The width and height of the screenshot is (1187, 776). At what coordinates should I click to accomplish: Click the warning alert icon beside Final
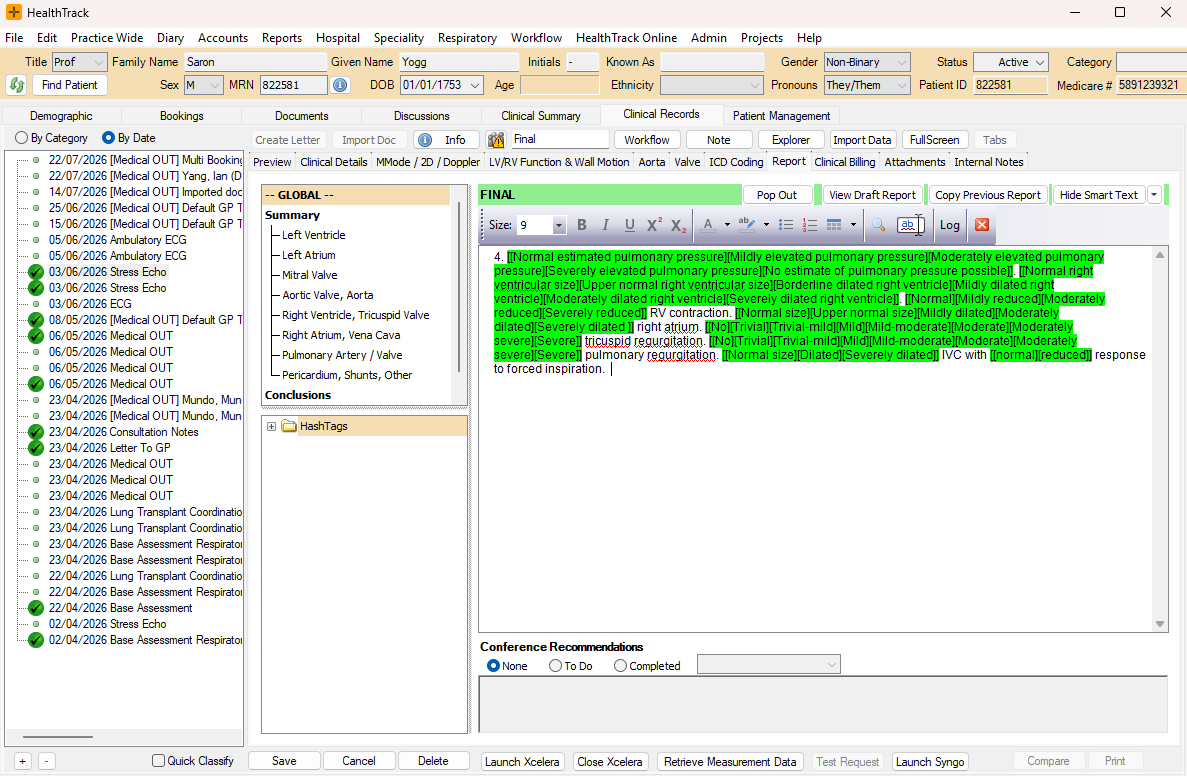[x=496, y=140]
